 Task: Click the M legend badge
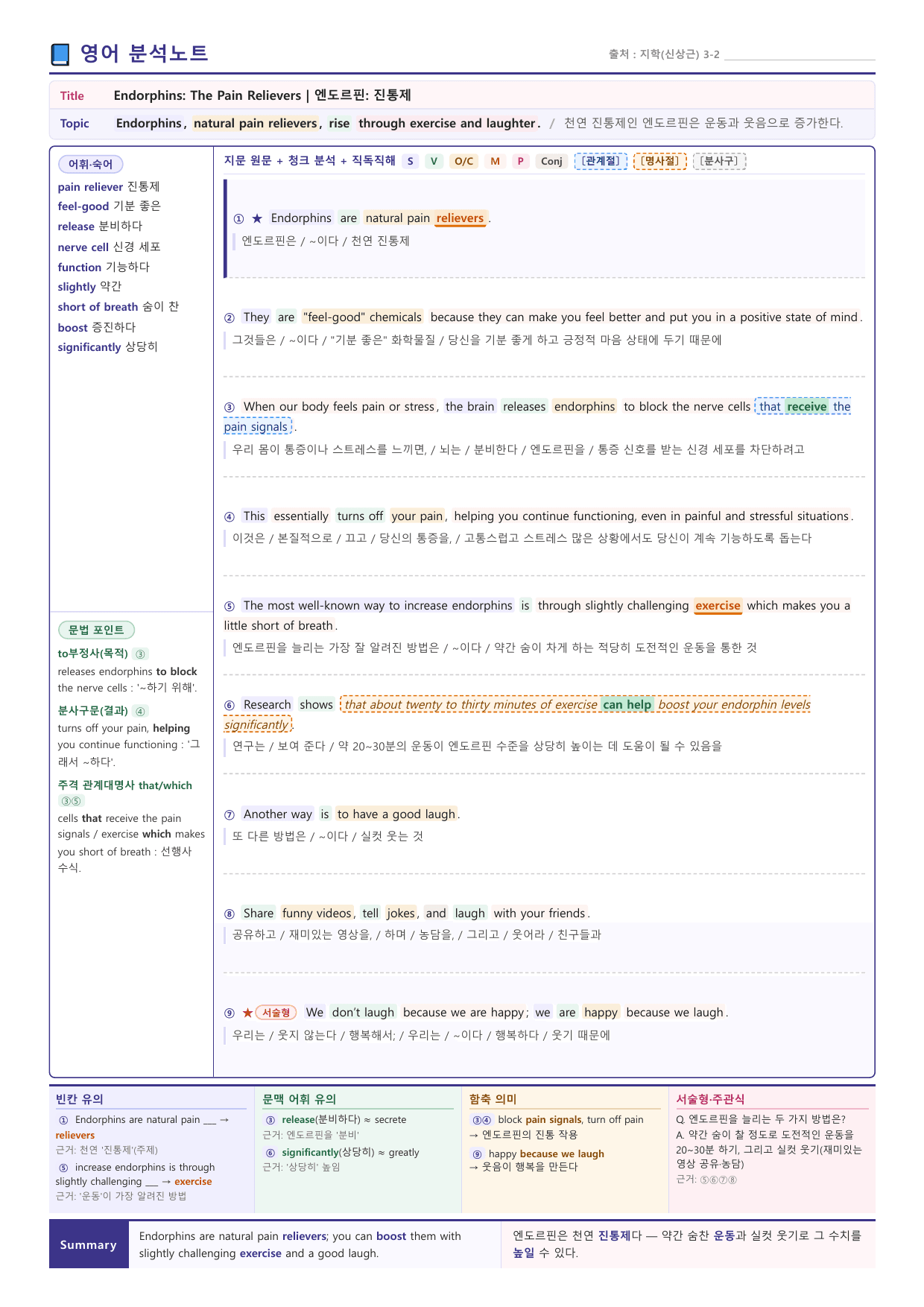tap(495, 161)
